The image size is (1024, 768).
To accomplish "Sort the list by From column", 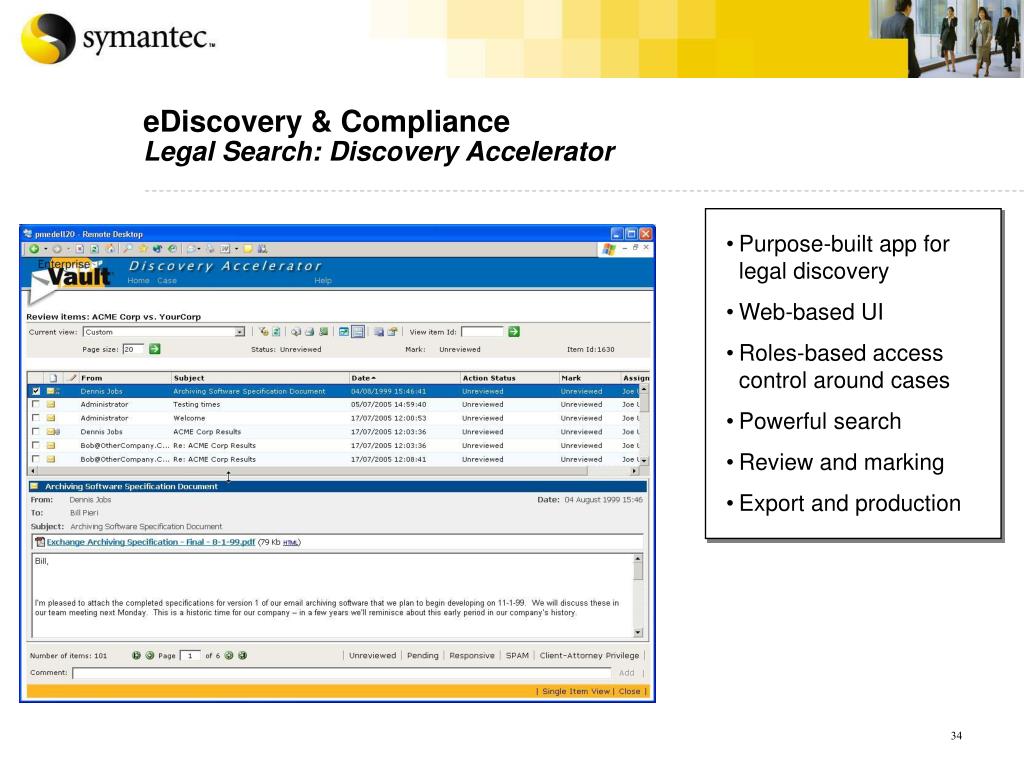I will [91, 377].
